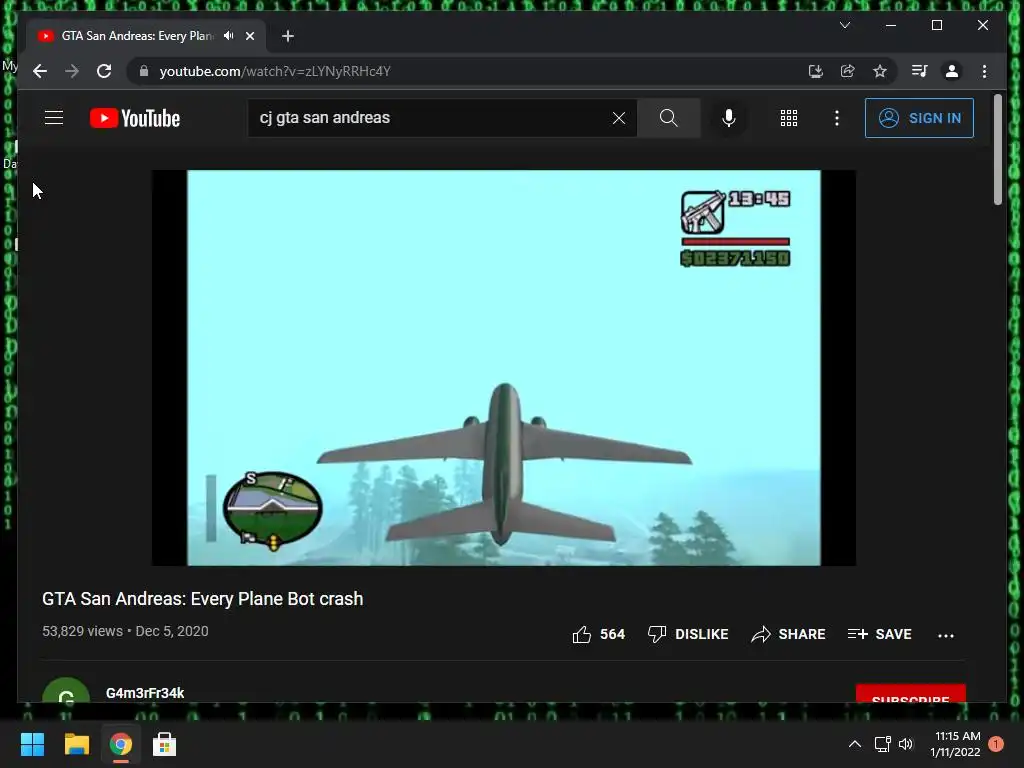Image resolution: width=1024 pixels, height=768 pixels.
Task: Like the video with thumbs up
Action: click(x=598, y=634)
